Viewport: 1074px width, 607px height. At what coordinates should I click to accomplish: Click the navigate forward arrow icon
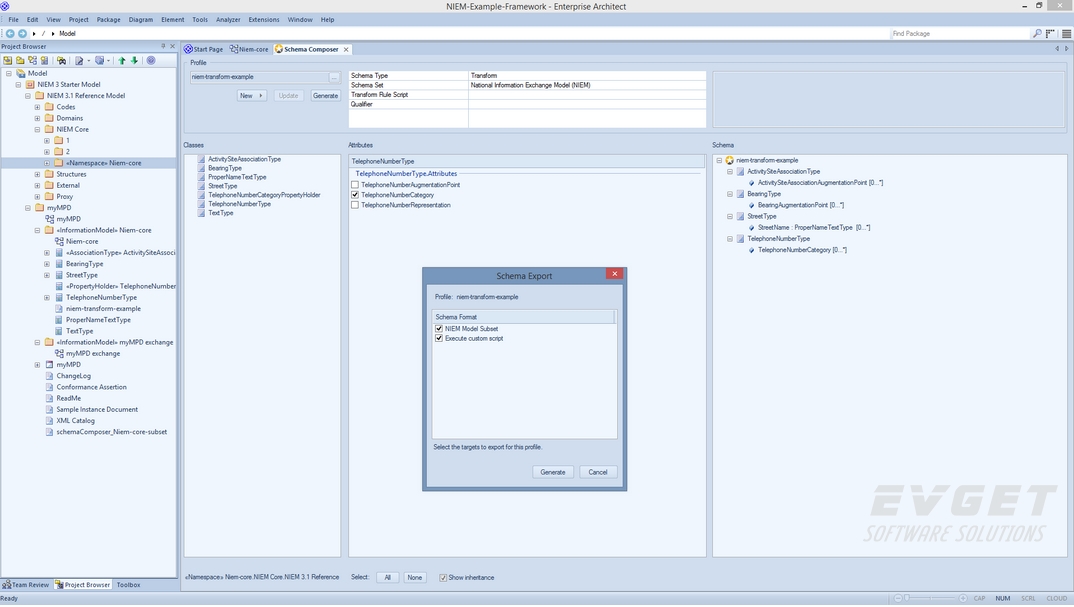(22, 33)
